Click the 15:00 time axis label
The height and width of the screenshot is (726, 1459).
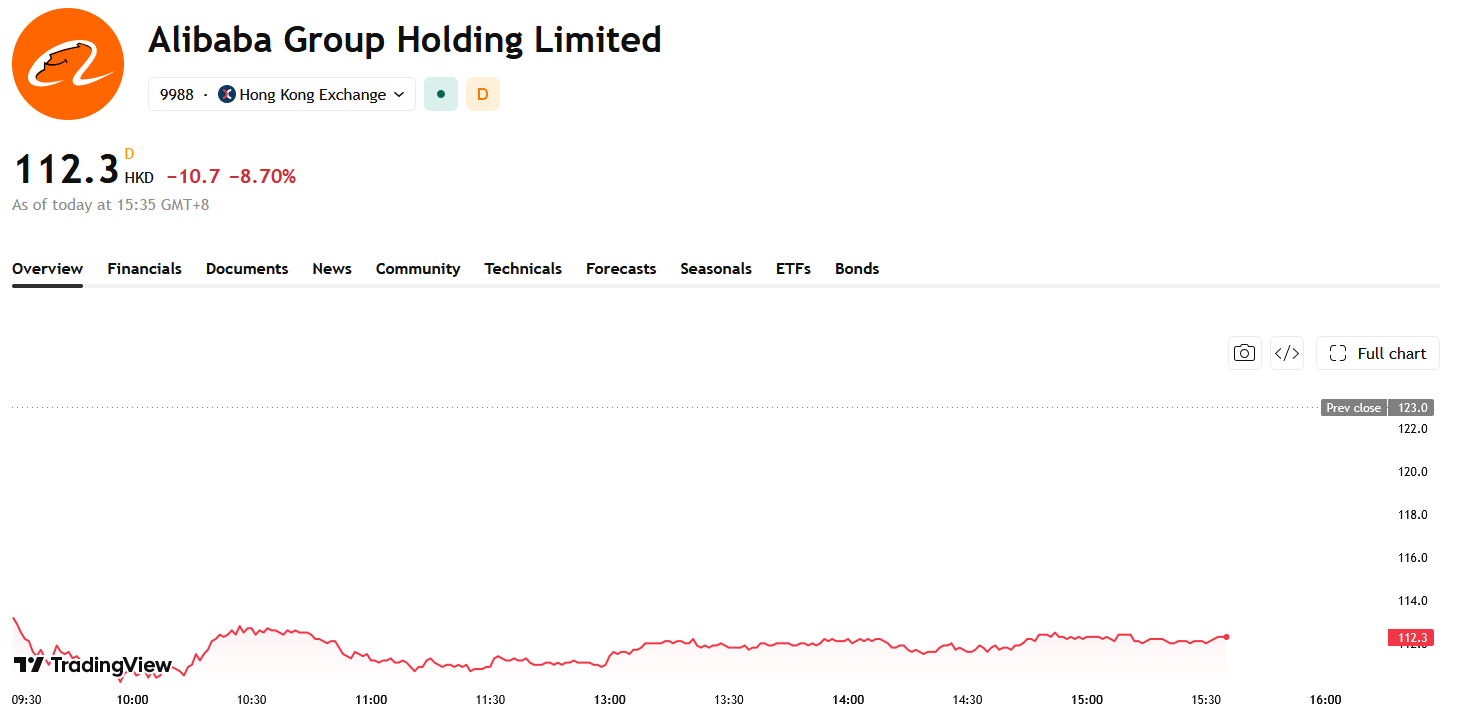tap(1087, 699)
